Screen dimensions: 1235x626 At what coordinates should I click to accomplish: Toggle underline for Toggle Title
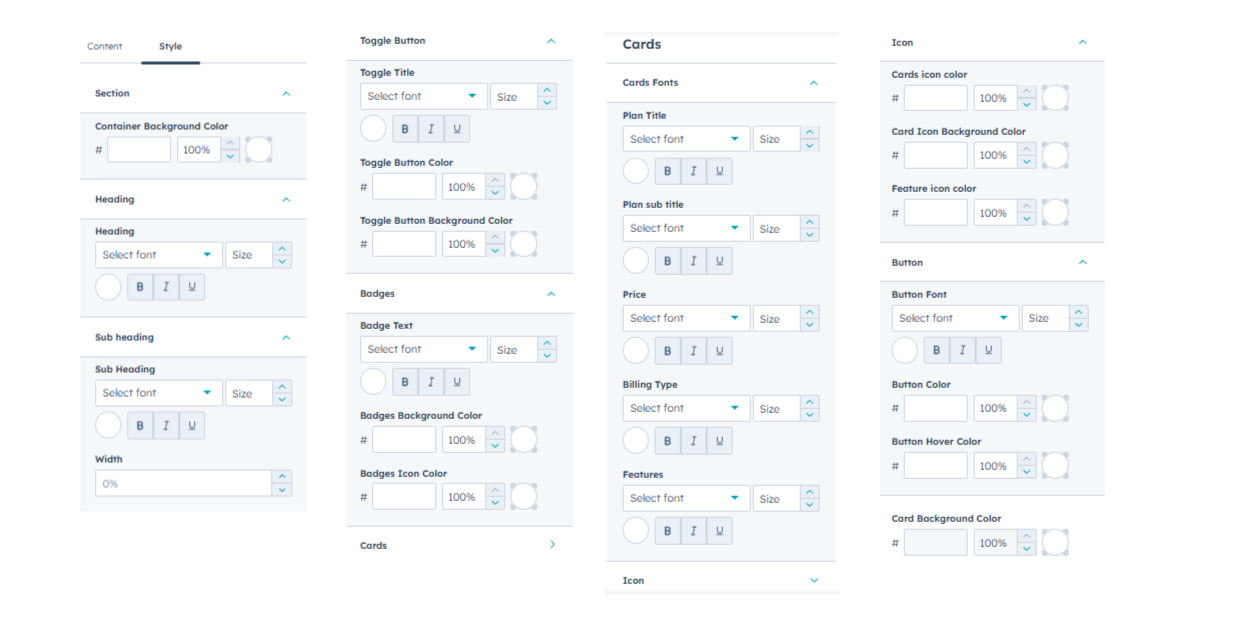tap(457, 128)
